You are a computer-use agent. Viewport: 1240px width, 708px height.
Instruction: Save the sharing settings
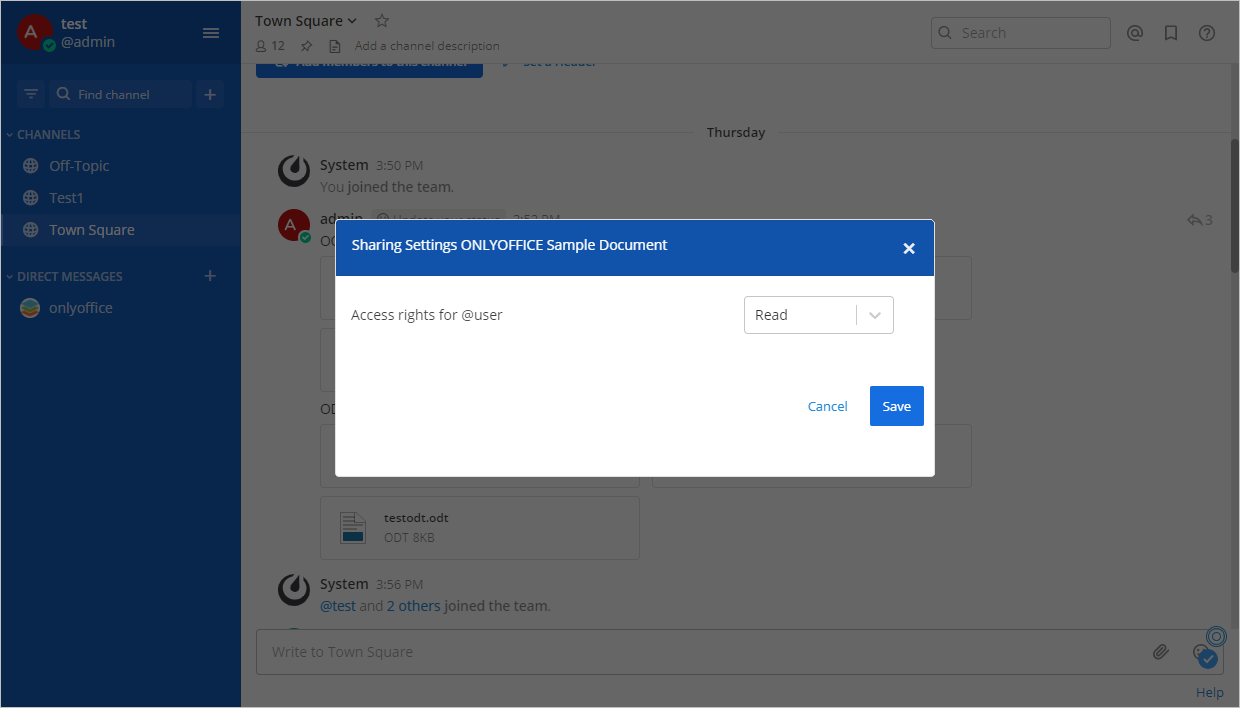click(x=896, y=406)
